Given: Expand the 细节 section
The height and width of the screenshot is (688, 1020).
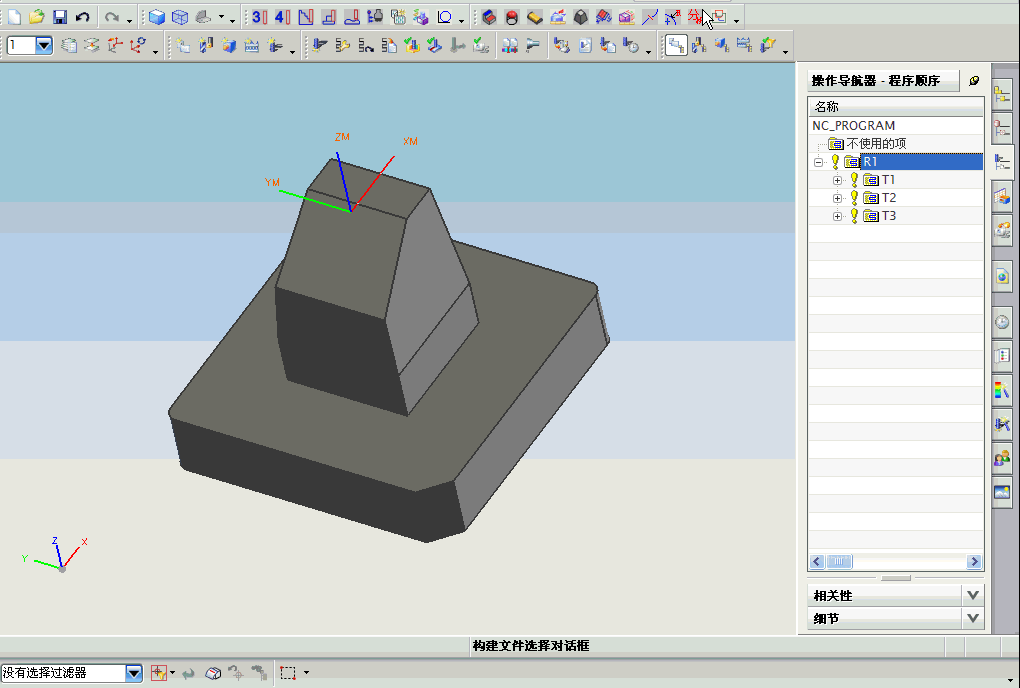Looking at the screenshot, I should tap(973, 618).
